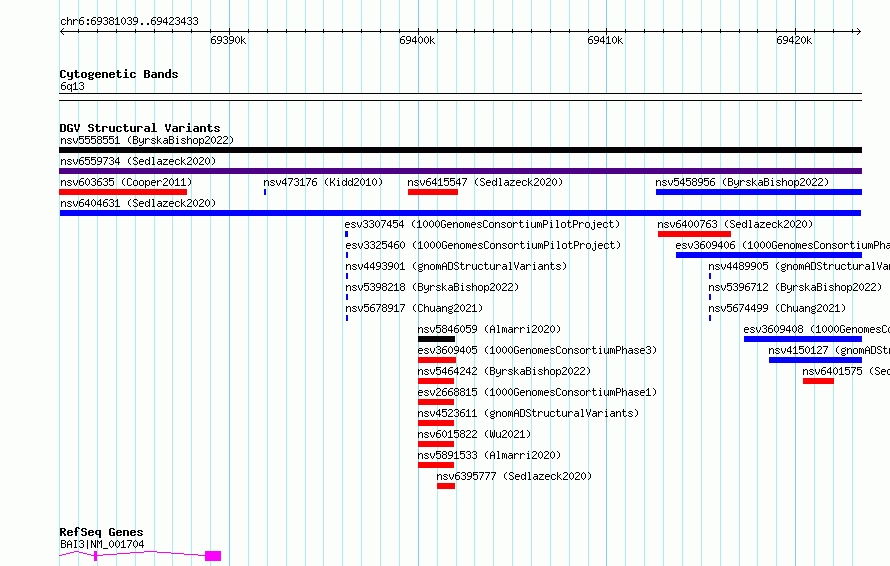The height and width of the screenshot is (566, 890).
Task: Click the red bar under nsv603635
Action: [x=123, y=192]
